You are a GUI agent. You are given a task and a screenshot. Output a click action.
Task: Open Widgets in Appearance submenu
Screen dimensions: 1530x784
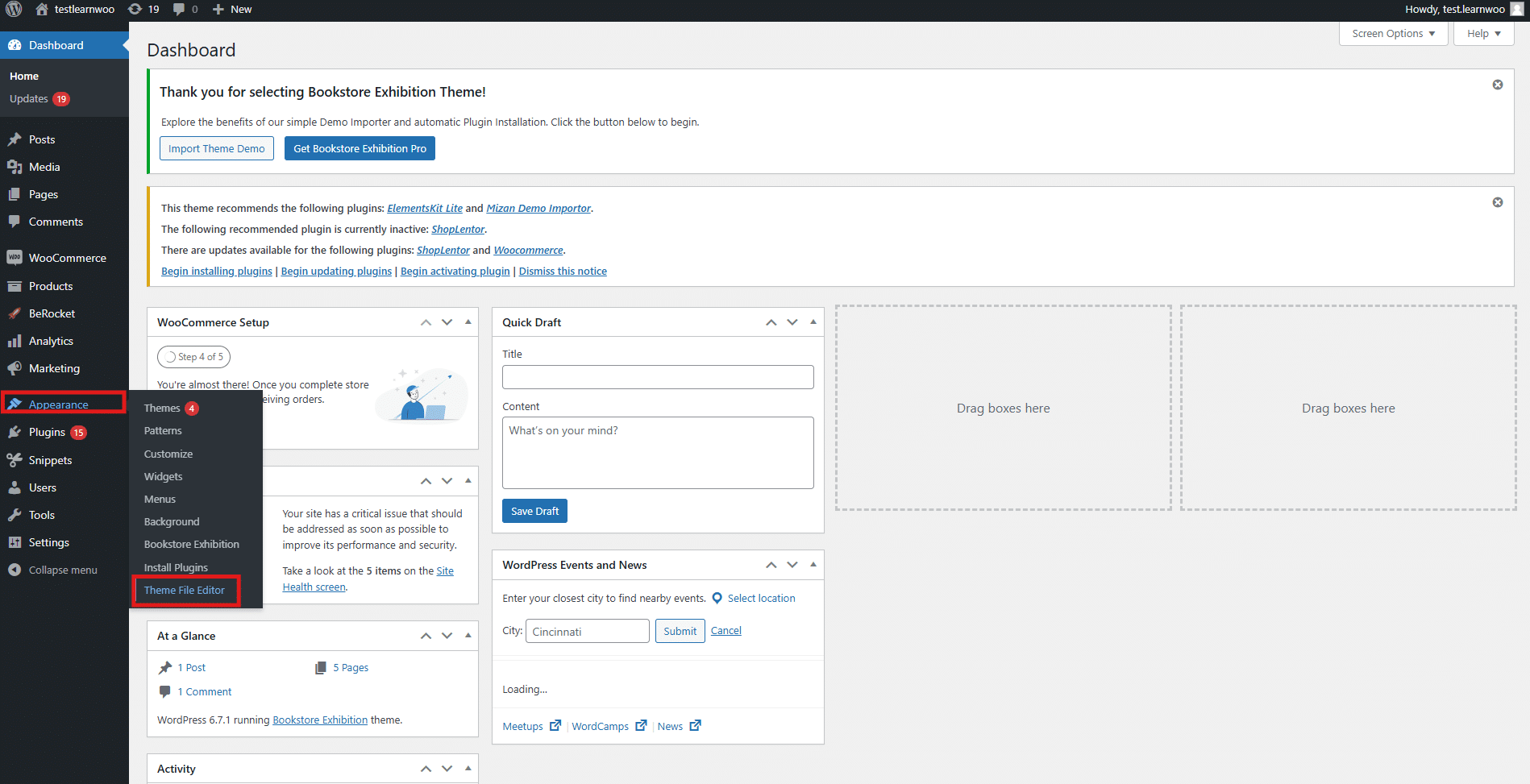tap(164, 476)
